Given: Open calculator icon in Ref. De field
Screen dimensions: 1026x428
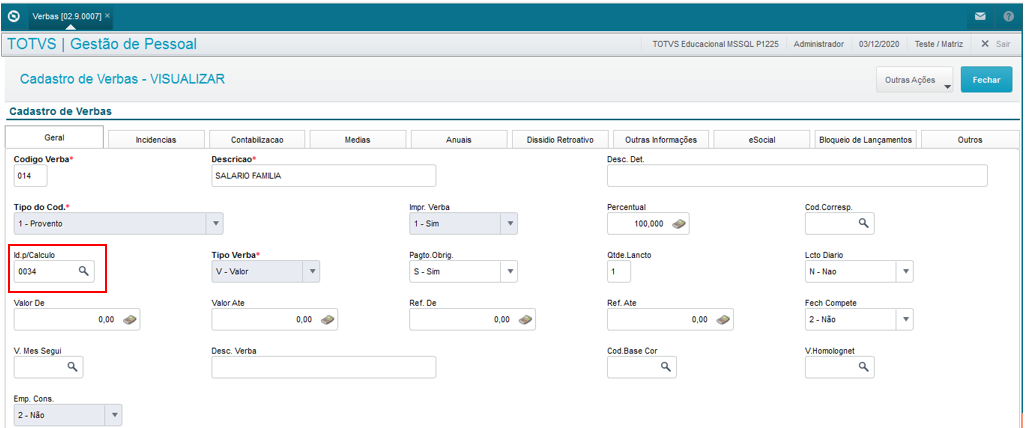Looking at the screenshot, I should tap(525, 319).
